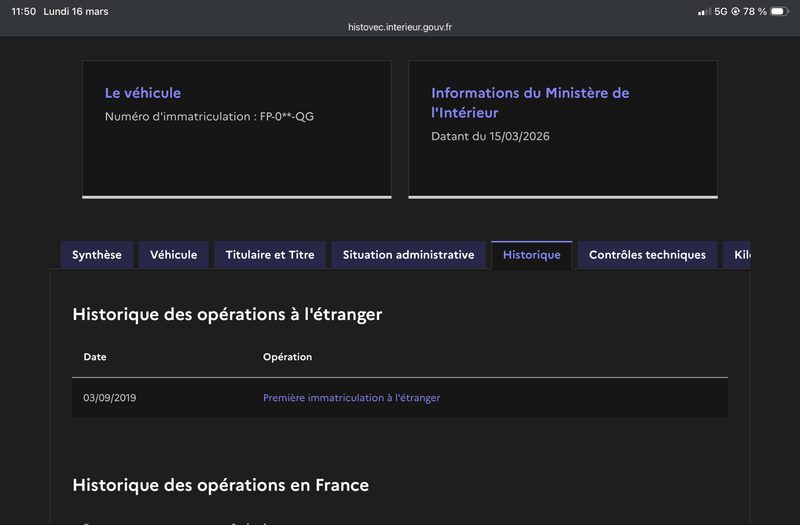
Task: Click Informations du Ministère de l'Intérieur heading
Action: (530, 102)
